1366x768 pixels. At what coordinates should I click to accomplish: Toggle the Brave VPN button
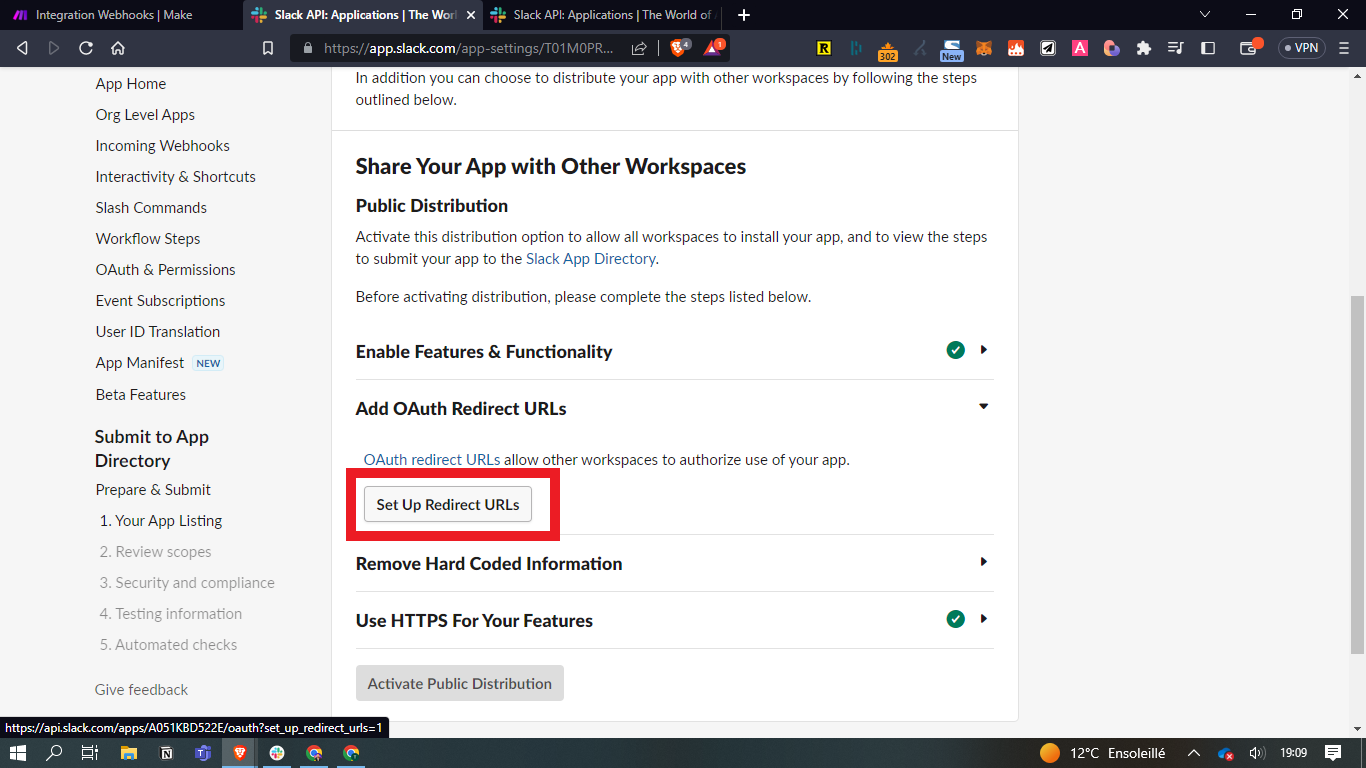pyautogui.click(x=1301, y=48)
